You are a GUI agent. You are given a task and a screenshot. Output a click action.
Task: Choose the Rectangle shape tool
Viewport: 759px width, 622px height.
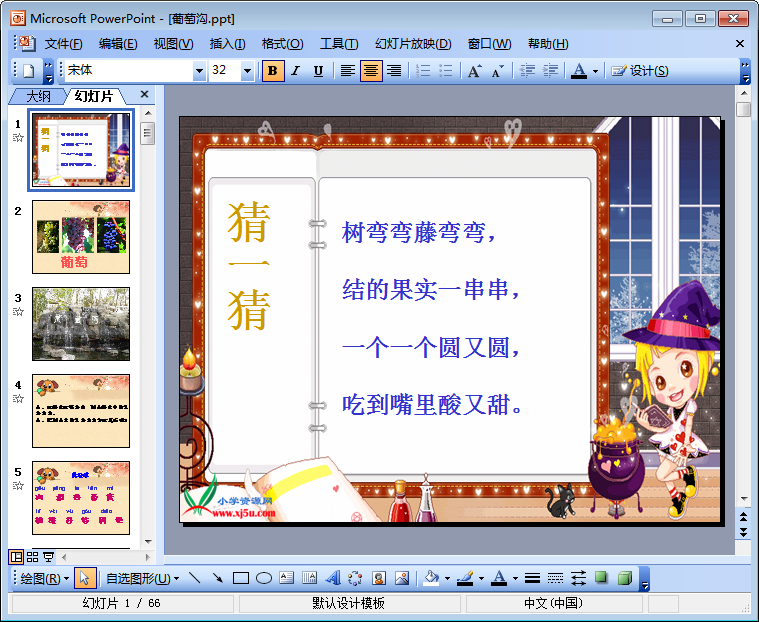point(241,578)
